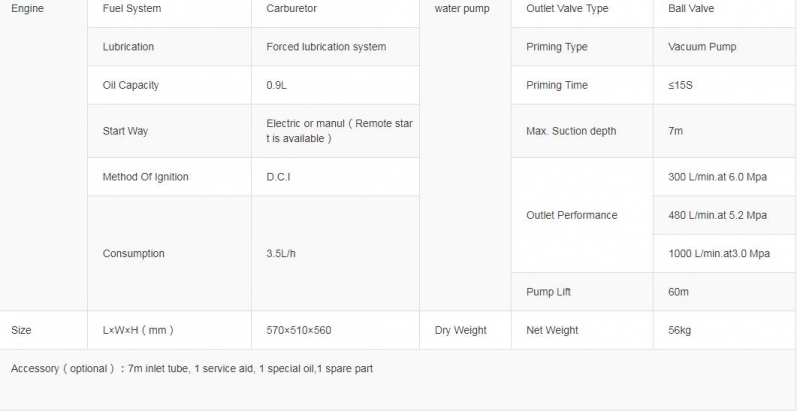Click the Dry Weight label cell
Viewport: 800px width, 412px height.
click(x=465, y=330)
